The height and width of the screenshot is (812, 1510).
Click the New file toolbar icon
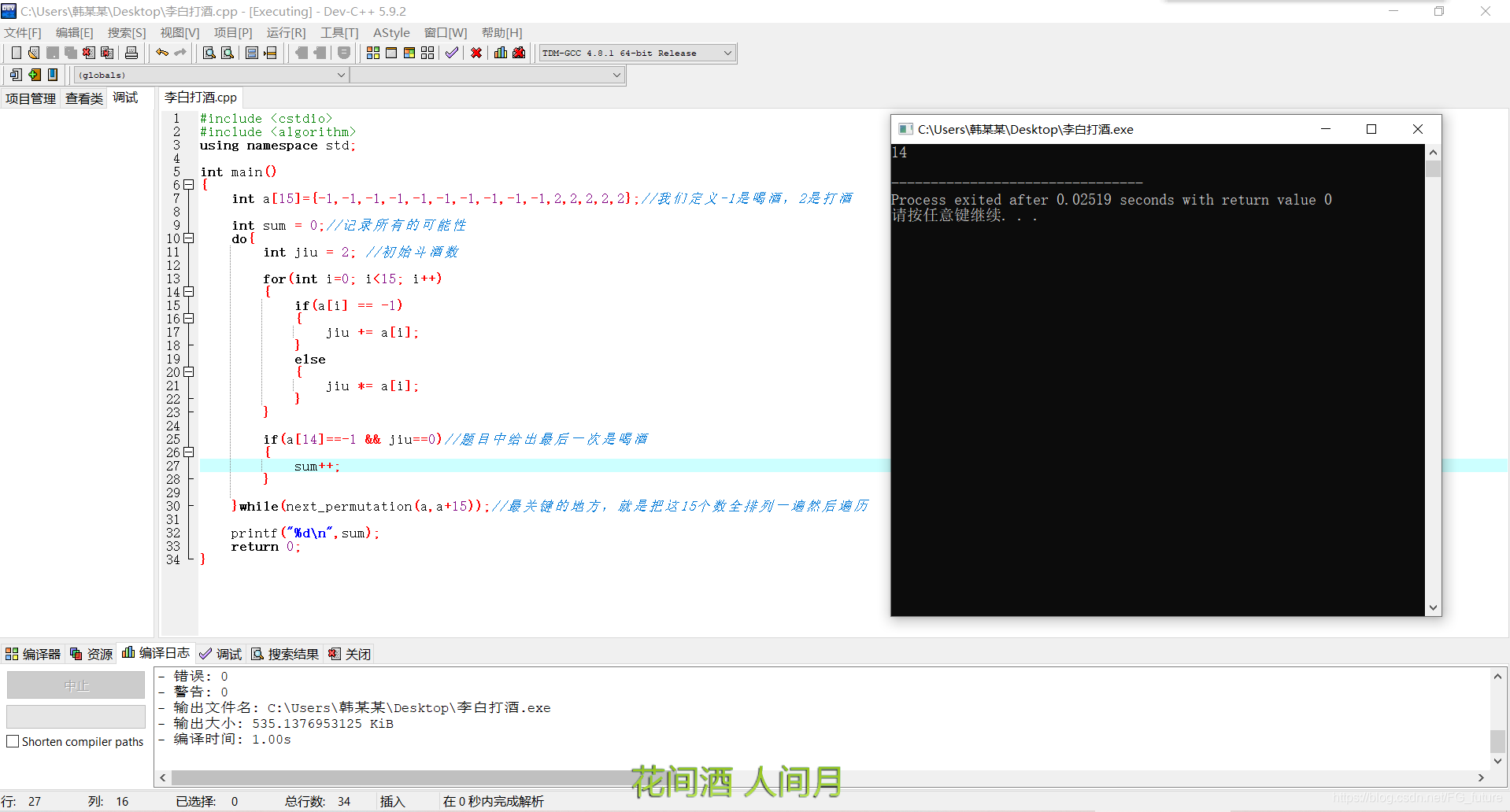(x=16, y=53)
